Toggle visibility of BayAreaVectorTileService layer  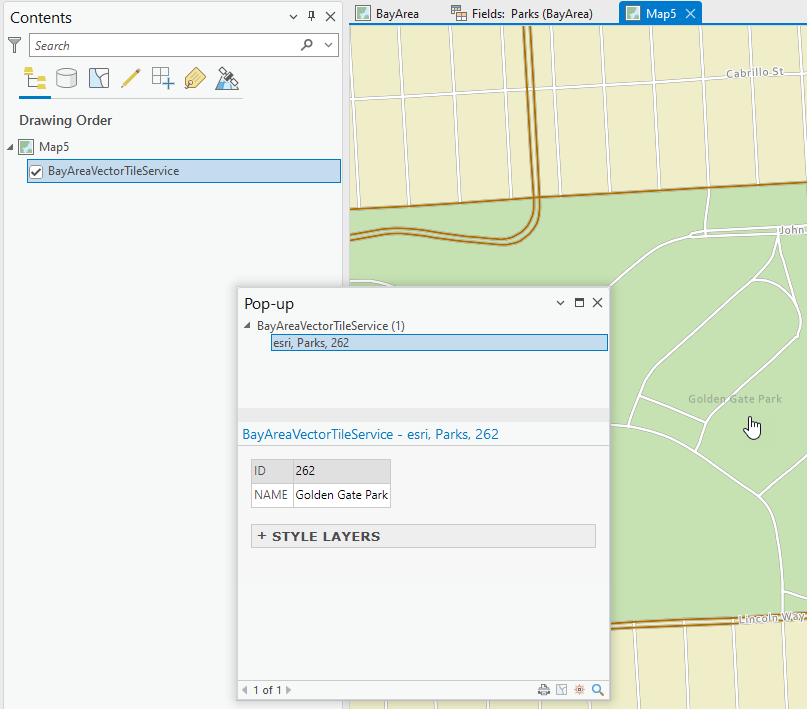[37, 170]
